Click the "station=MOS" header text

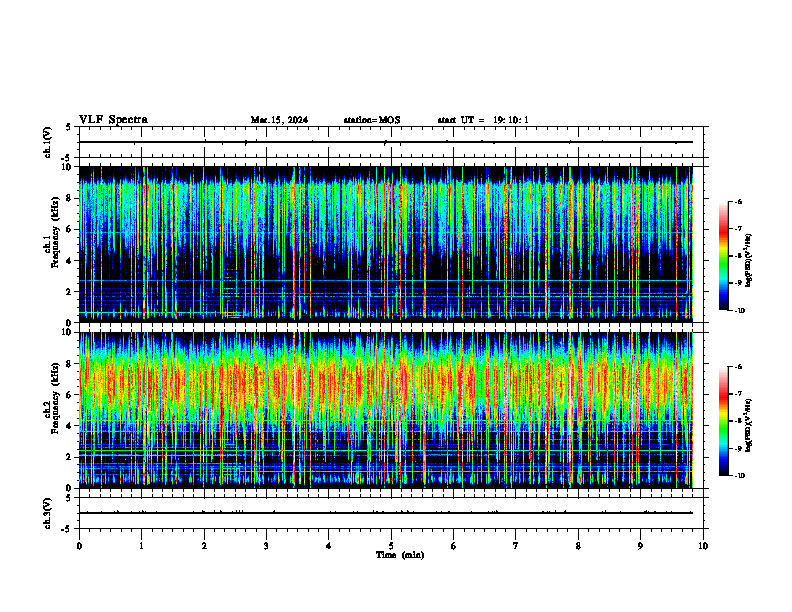[372, 120]
